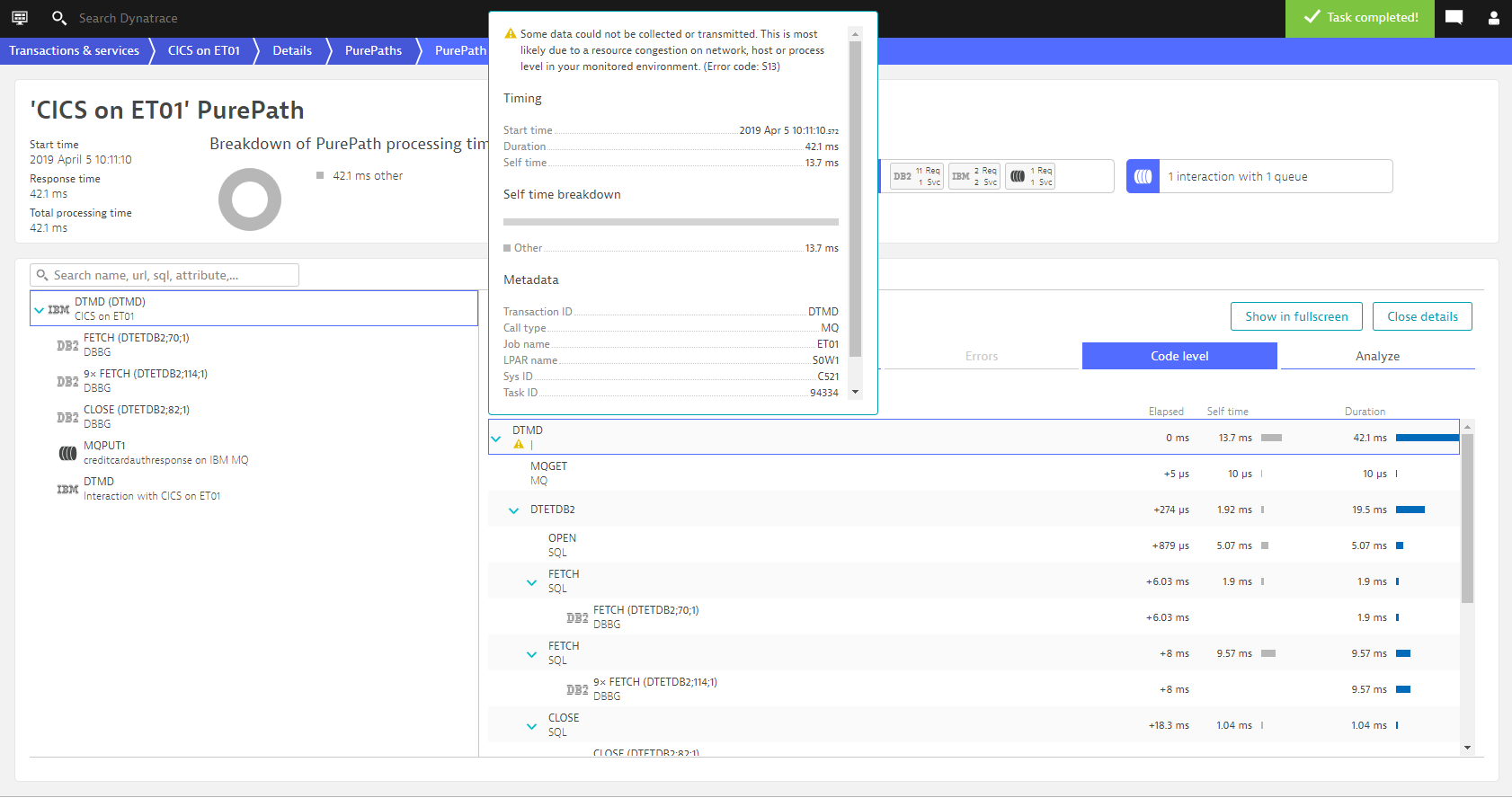Select the MQGET MQ row

coord(974,473)
